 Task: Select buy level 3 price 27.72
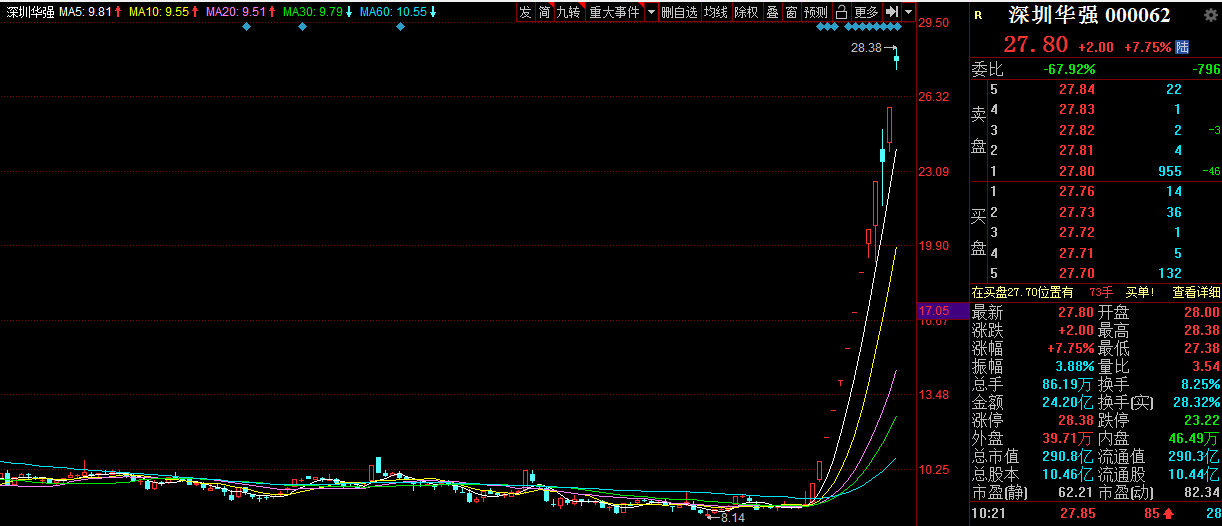tap(1077, 232)
